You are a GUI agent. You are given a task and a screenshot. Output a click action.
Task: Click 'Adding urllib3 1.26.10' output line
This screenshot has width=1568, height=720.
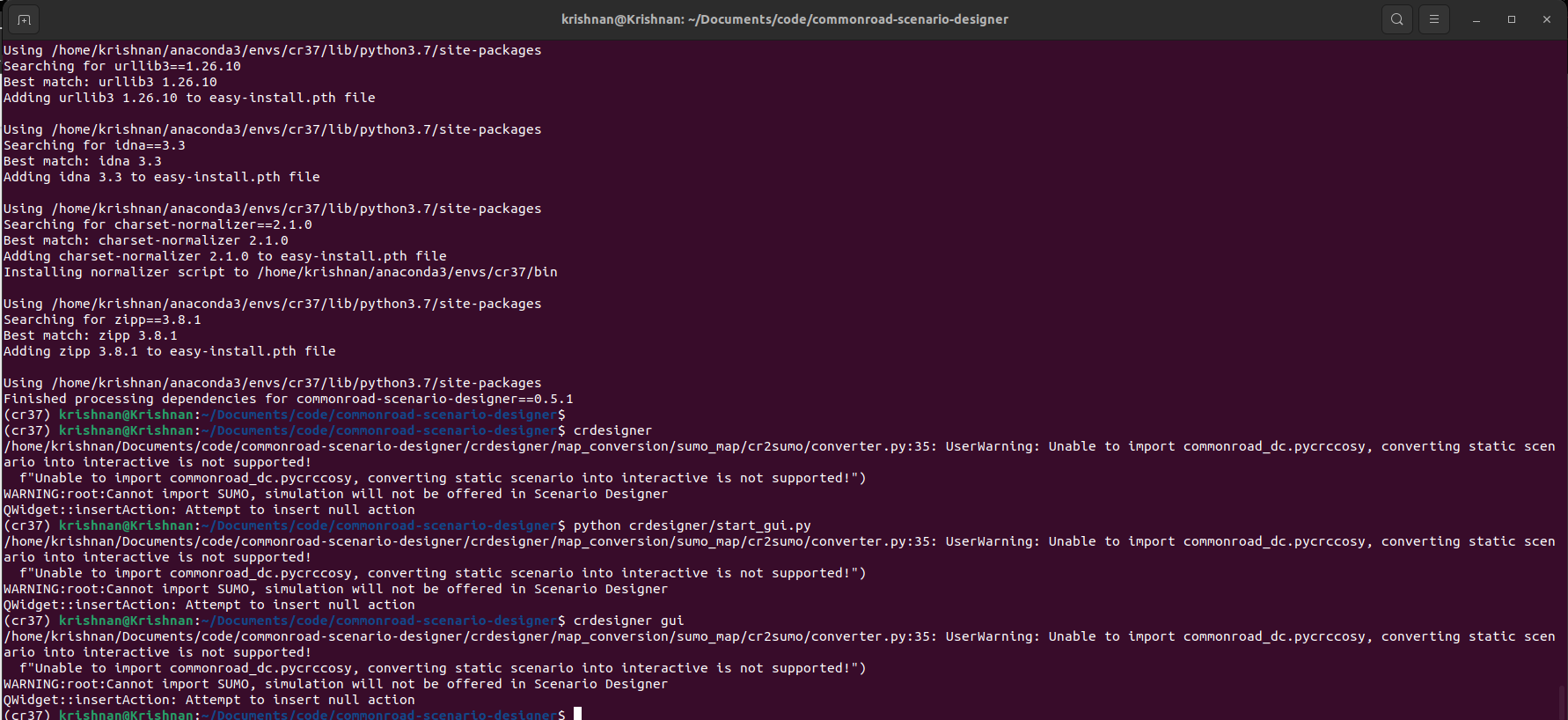coord(189,98)
